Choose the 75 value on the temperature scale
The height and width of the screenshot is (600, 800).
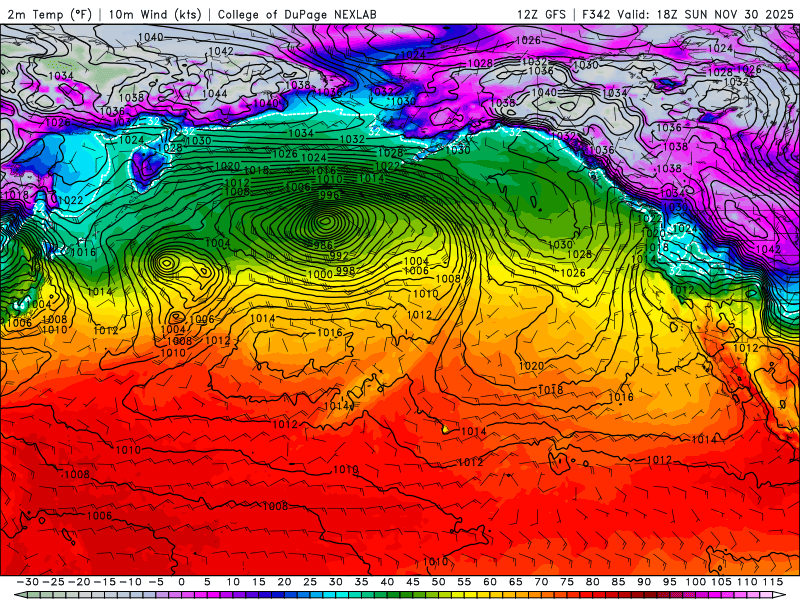567,582
